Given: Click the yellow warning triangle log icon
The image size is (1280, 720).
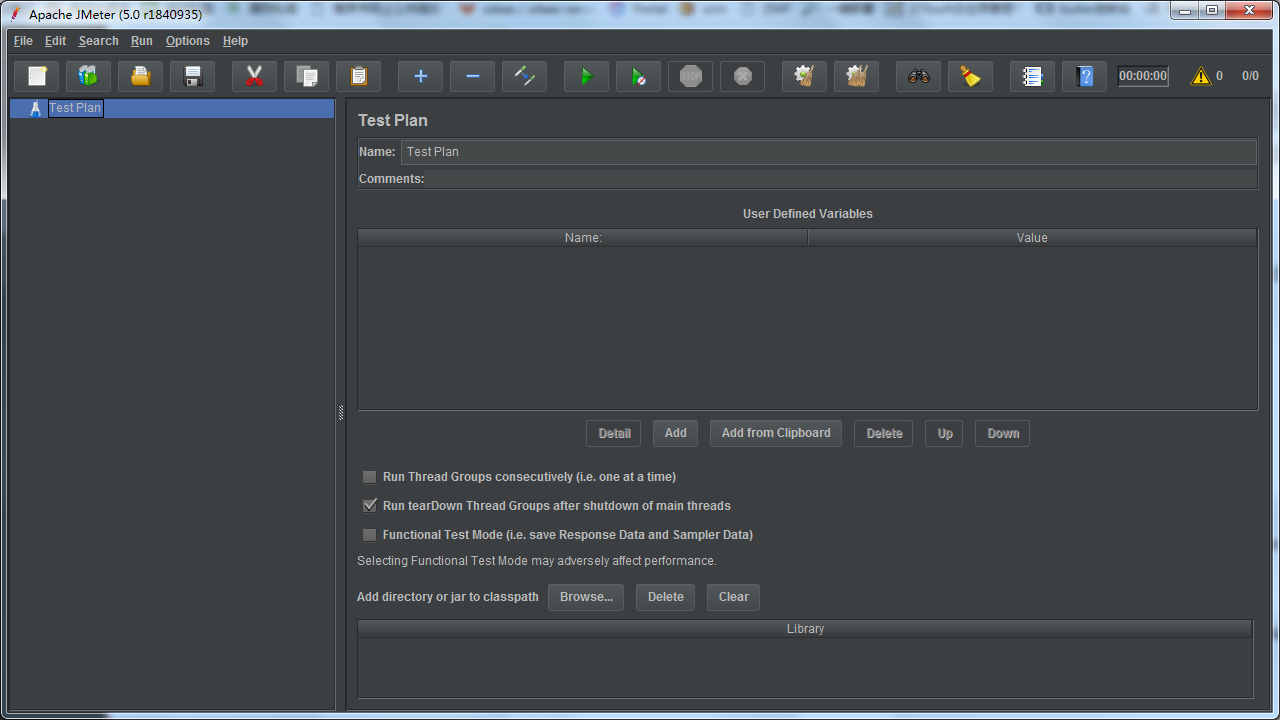Looking at the screenshot, I should coord(1200,76).
